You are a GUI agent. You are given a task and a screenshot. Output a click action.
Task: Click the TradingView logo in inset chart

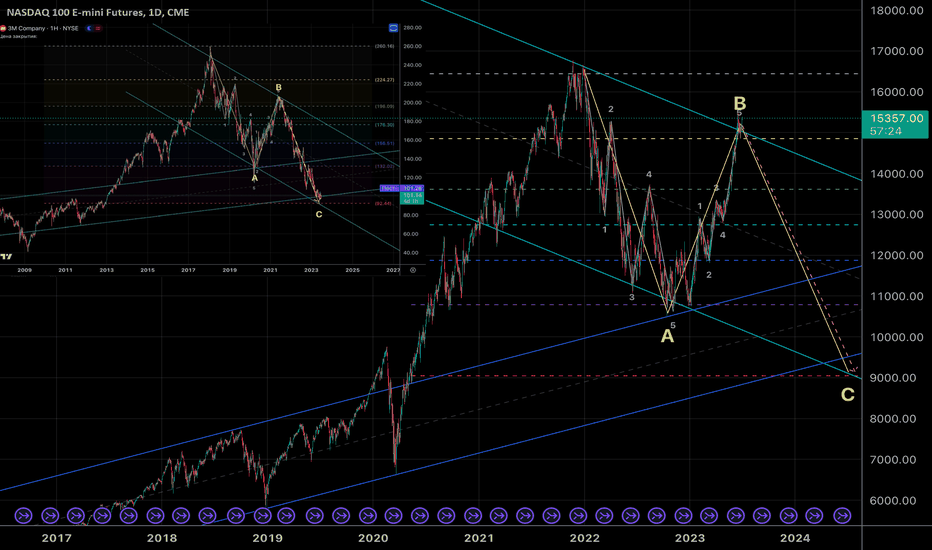coord(6,256)
